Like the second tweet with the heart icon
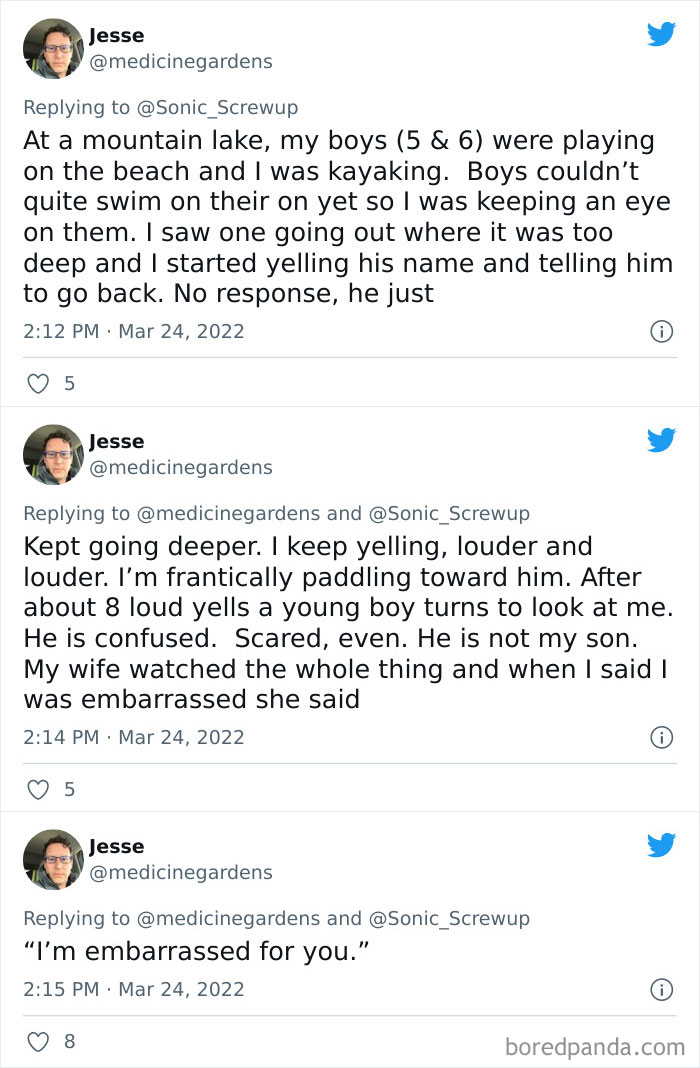Screen dimensions: 700x1068 click(x=38, y=789)
